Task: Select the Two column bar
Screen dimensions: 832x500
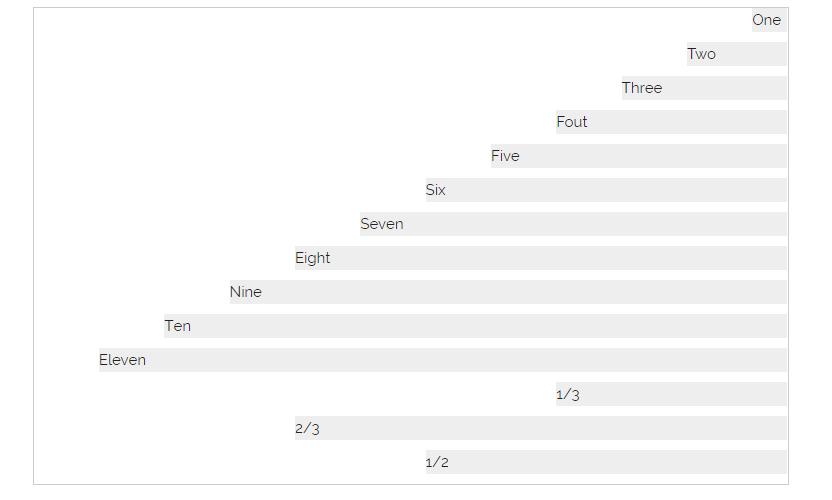Action: (x=737, y=54)
